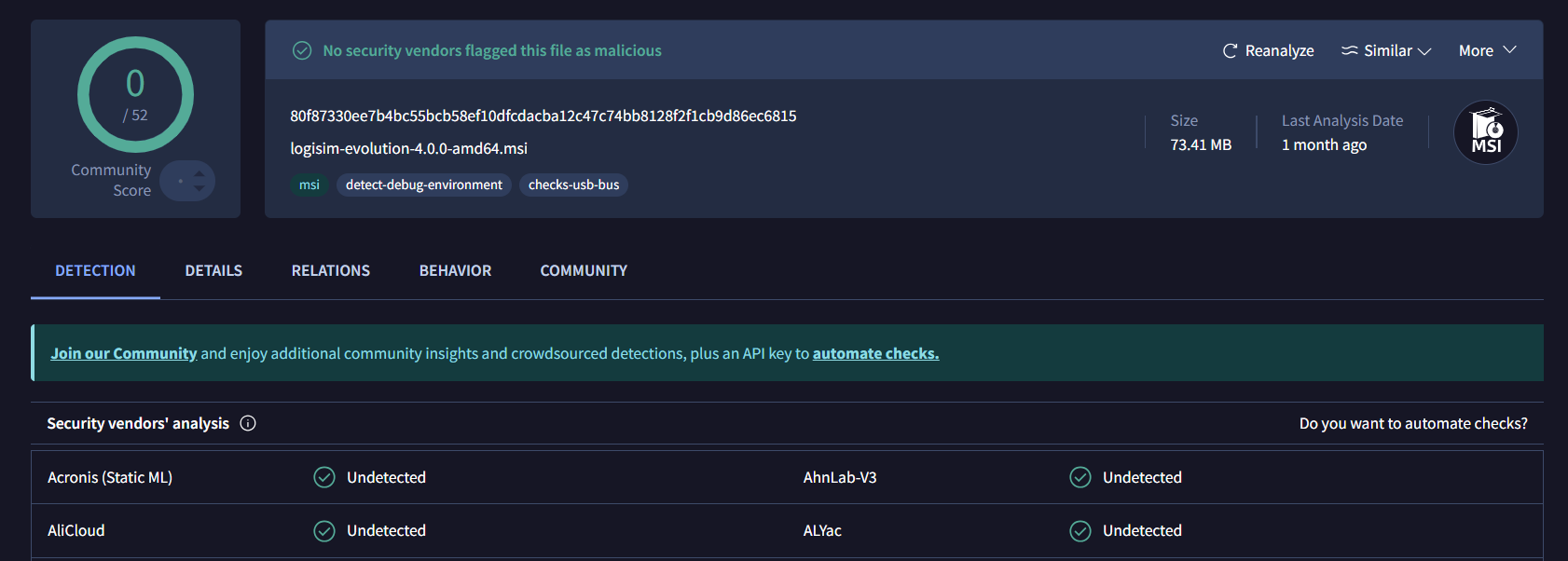Select the checks-usb-bus tag
Viewport: 1568px width, 561px height.
[573, 185]
